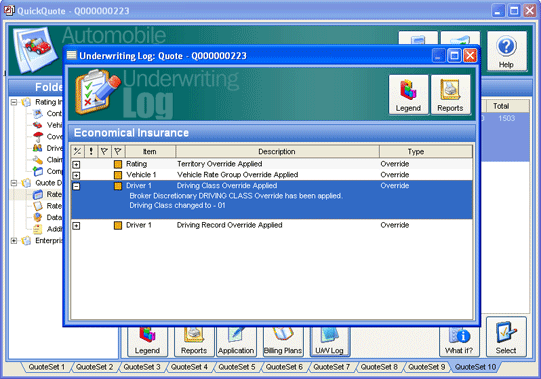
Task: Switch to QuoteSet 6 tab
Action: coord(284,367)
